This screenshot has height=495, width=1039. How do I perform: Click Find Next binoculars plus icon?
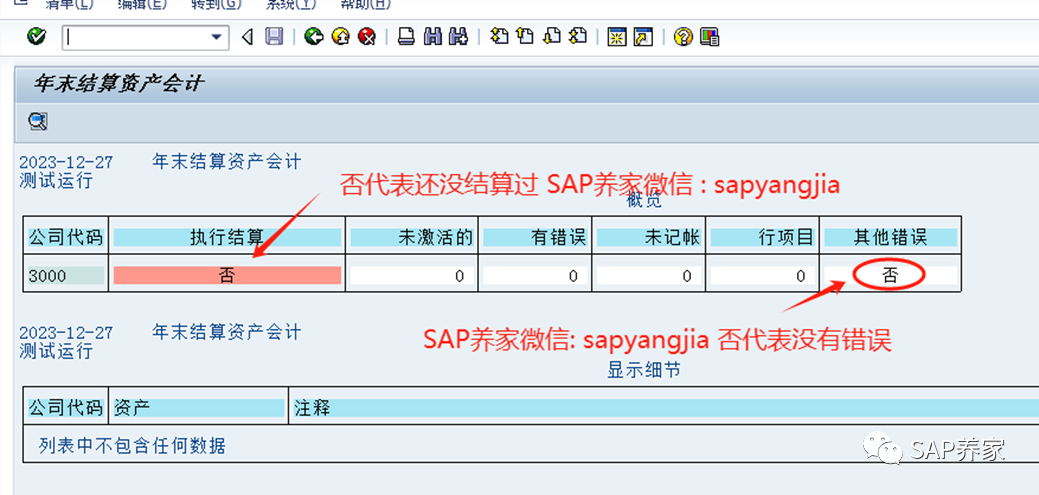pyautogui.click(x=459, y=36)
